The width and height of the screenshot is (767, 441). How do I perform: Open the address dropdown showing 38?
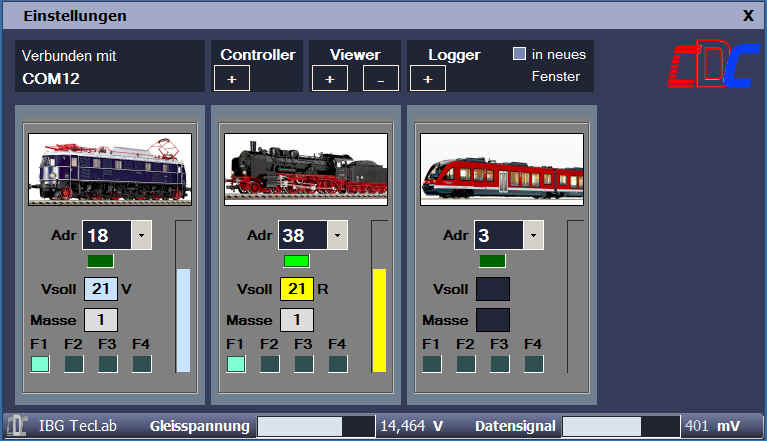338,235
